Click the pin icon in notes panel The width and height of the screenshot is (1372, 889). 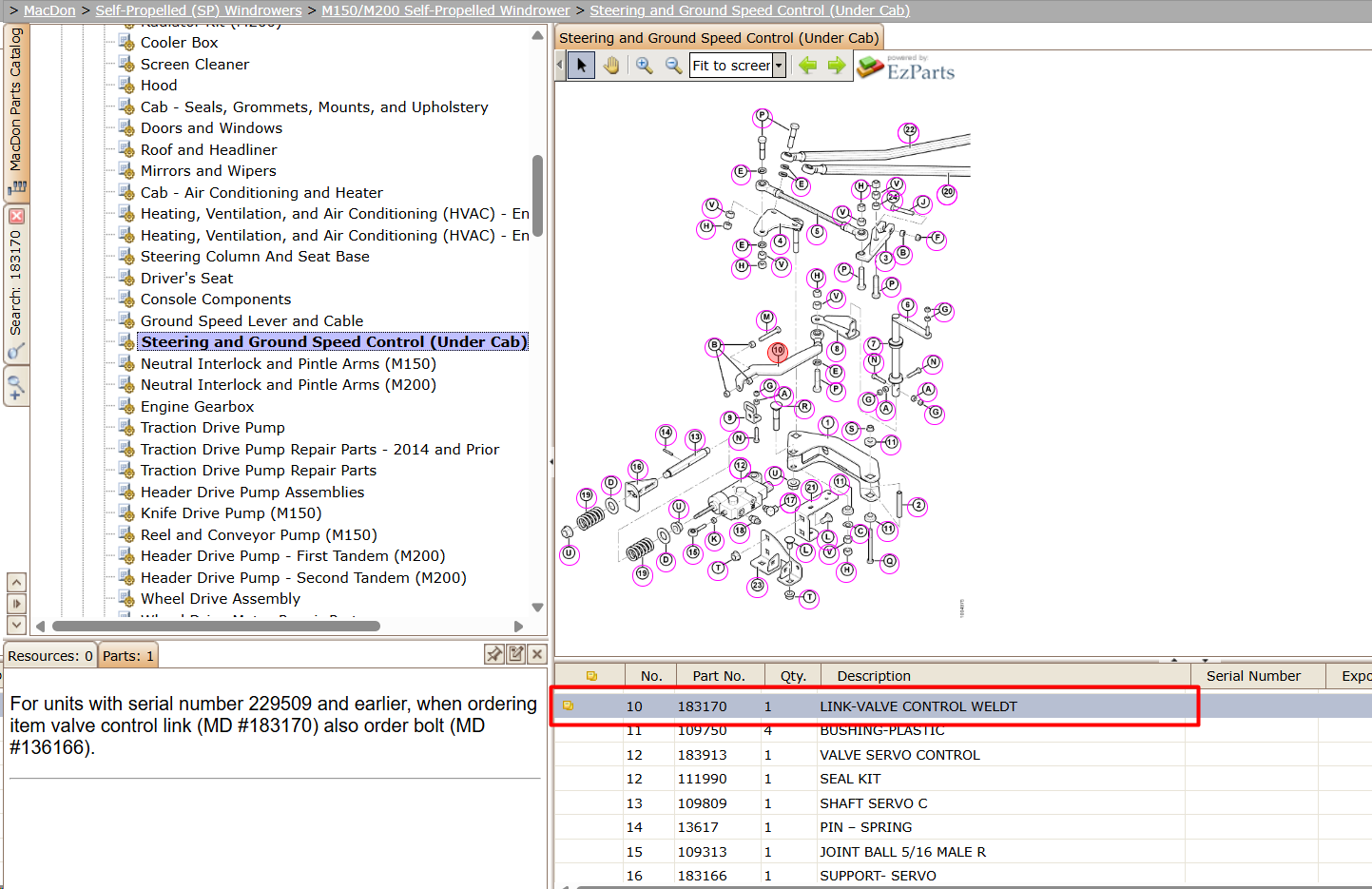(x=494, y=654)
